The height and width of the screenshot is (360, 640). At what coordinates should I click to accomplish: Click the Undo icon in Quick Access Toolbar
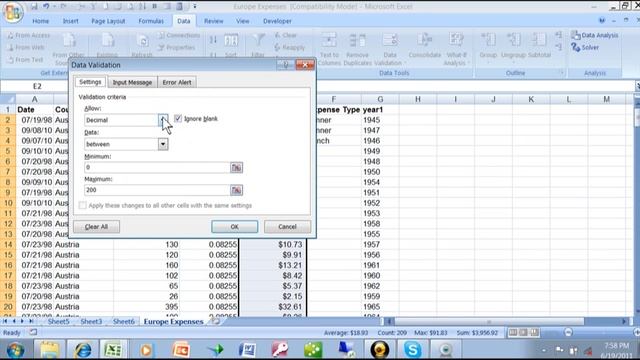point(46,6)
